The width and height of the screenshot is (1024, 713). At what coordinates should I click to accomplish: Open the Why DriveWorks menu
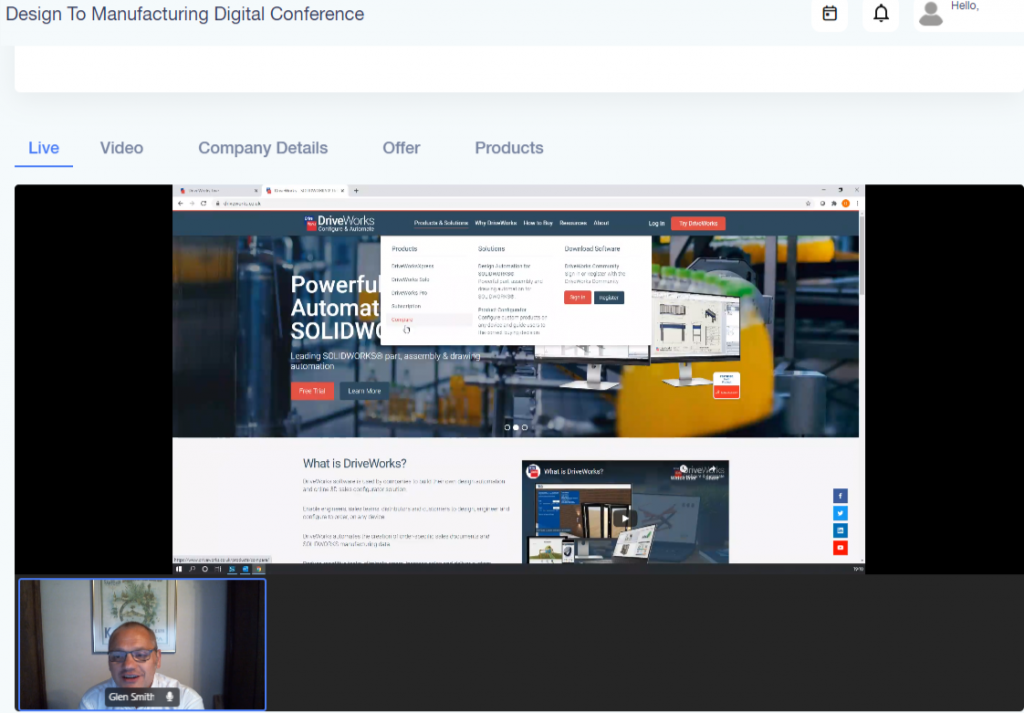coord(496,223)
